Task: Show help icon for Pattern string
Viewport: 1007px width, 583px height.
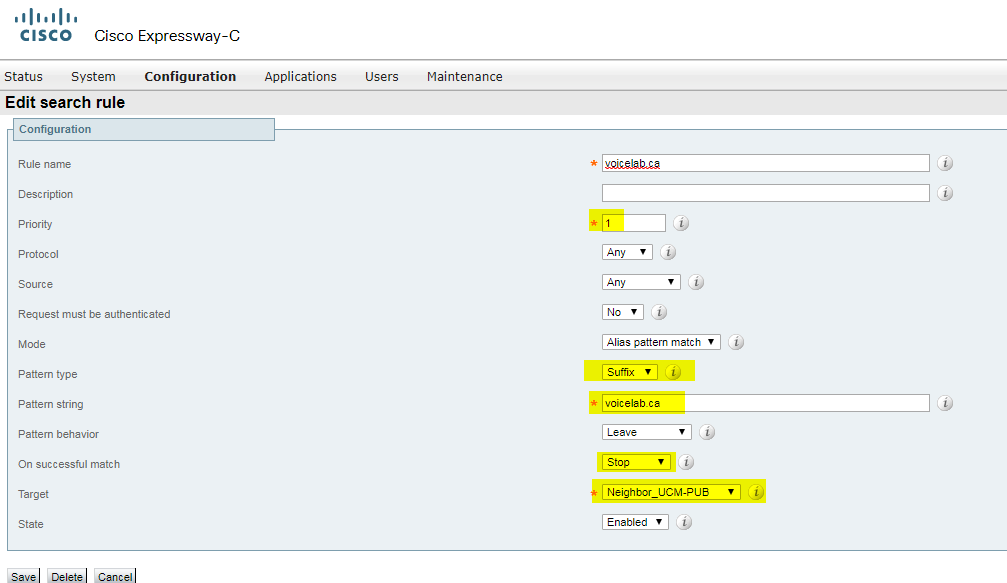Action: pos(945,403)
